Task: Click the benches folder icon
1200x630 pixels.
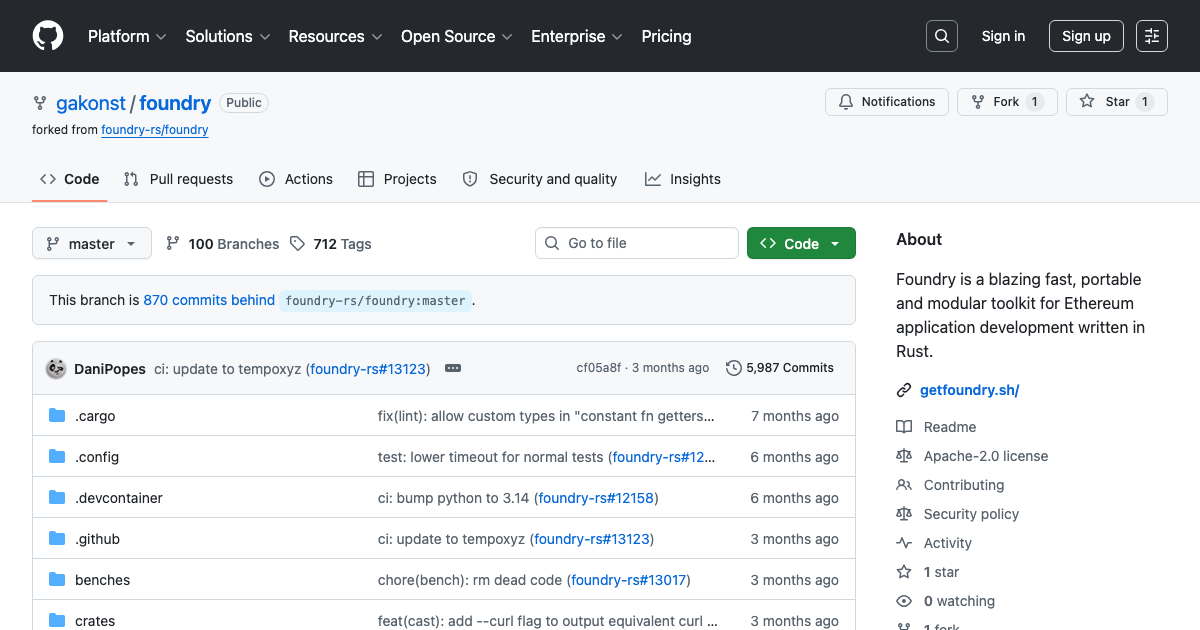Action: 57,580
